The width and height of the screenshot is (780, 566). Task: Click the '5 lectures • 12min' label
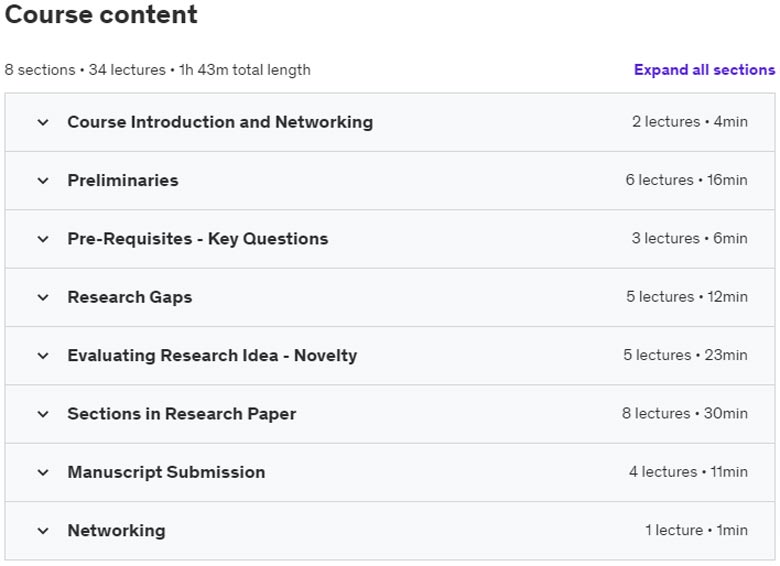click(687, 297)
